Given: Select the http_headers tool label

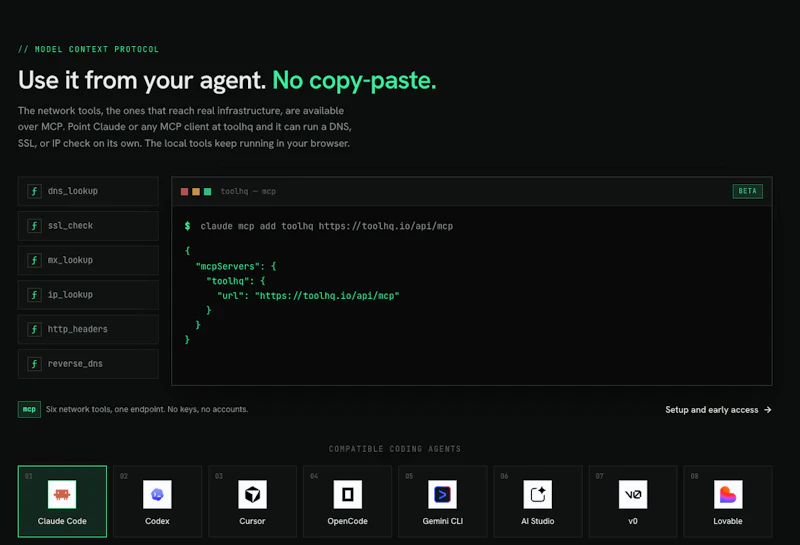Looking at the screenshot, I should 78,329.
